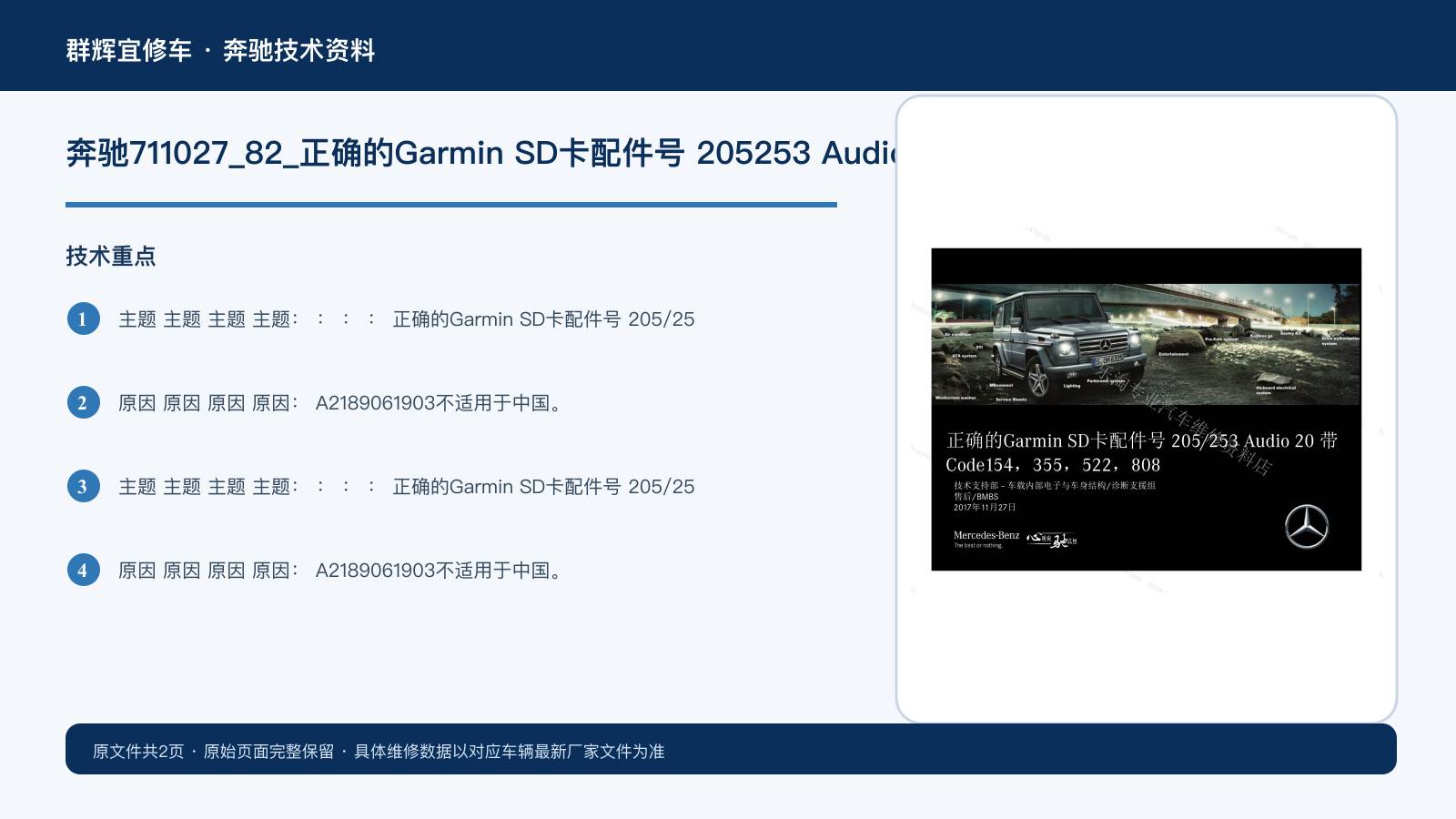Click the number 2 circle badge
The height and width of the screenshot is (819, 1456).
[x=83, y=402]
